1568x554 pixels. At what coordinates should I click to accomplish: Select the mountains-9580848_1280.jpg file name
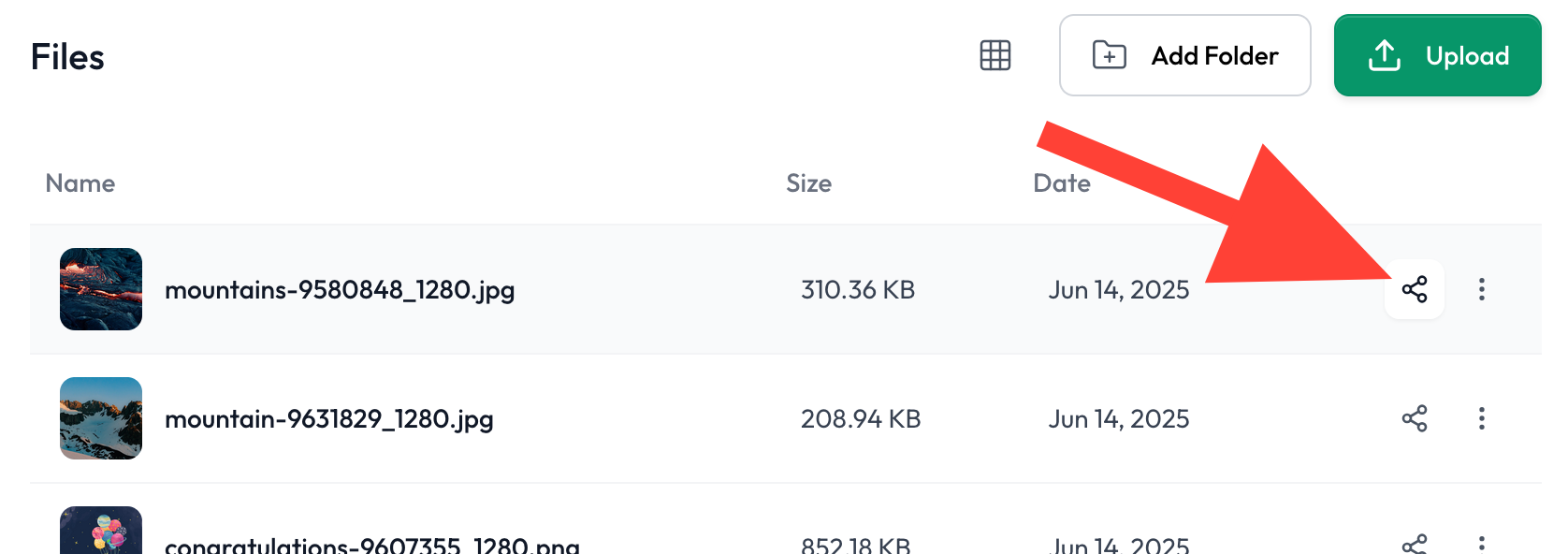tap(340, 290)
